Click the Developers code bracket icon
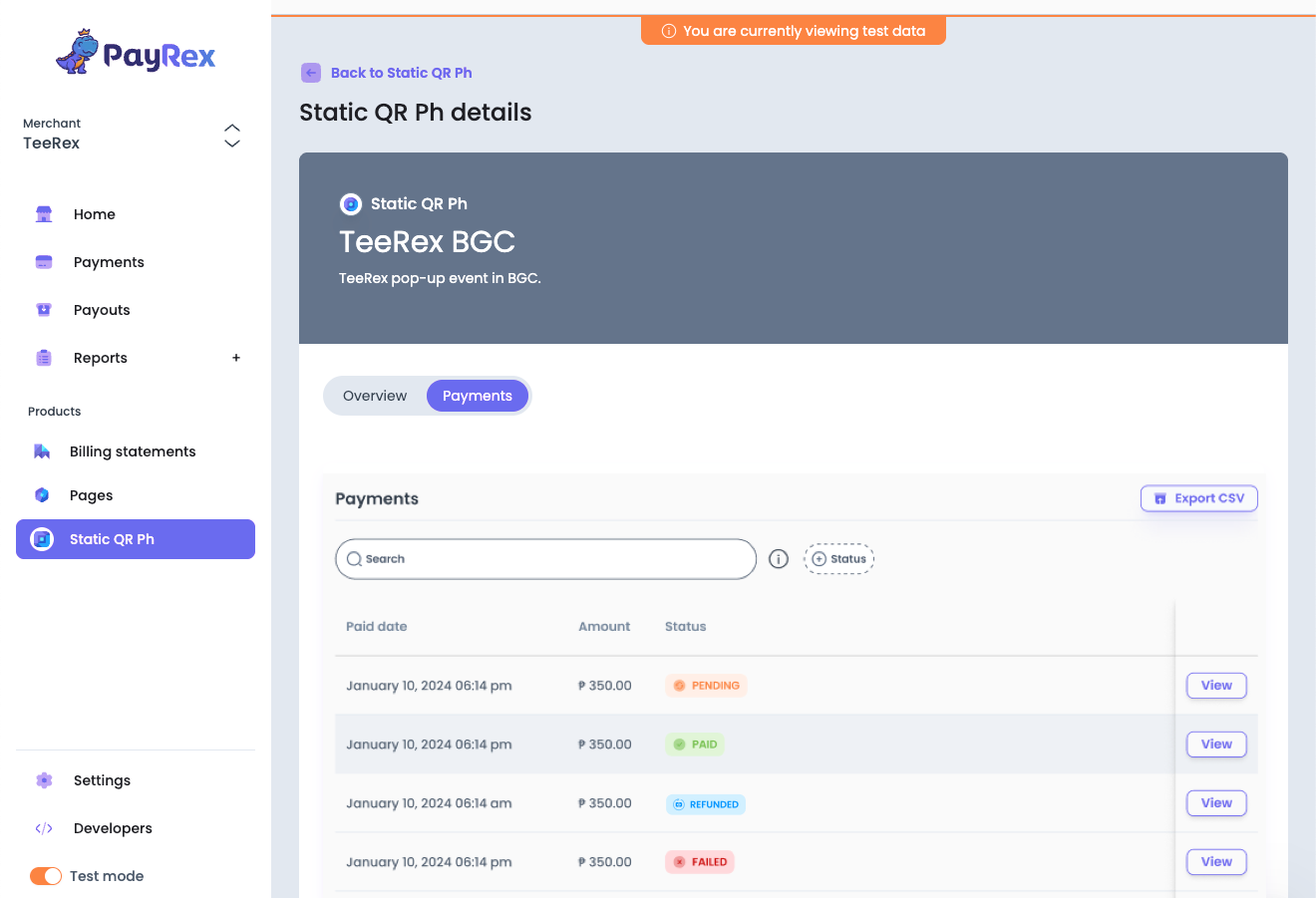 tap(44, 828)
